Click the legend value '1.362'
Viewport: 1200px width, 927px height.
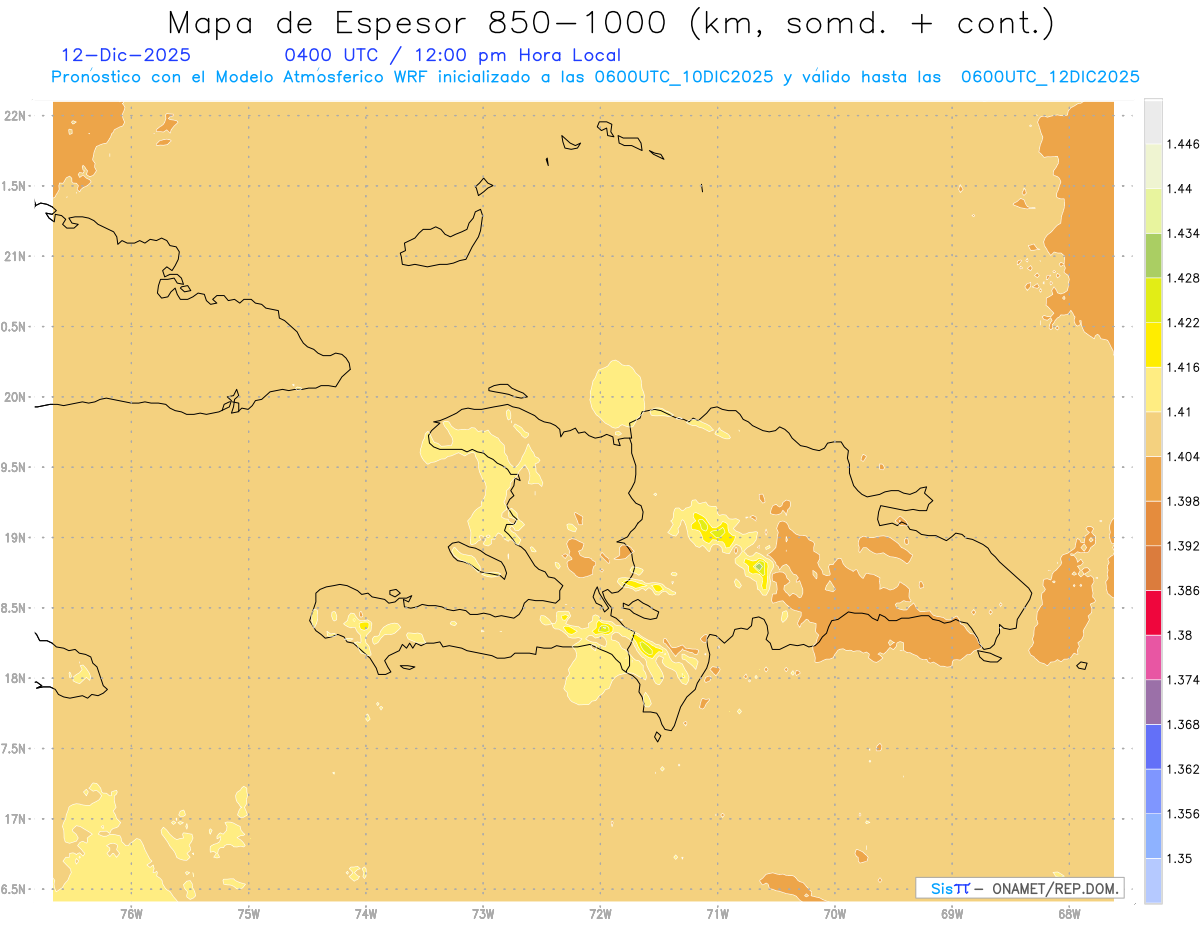1184,769
